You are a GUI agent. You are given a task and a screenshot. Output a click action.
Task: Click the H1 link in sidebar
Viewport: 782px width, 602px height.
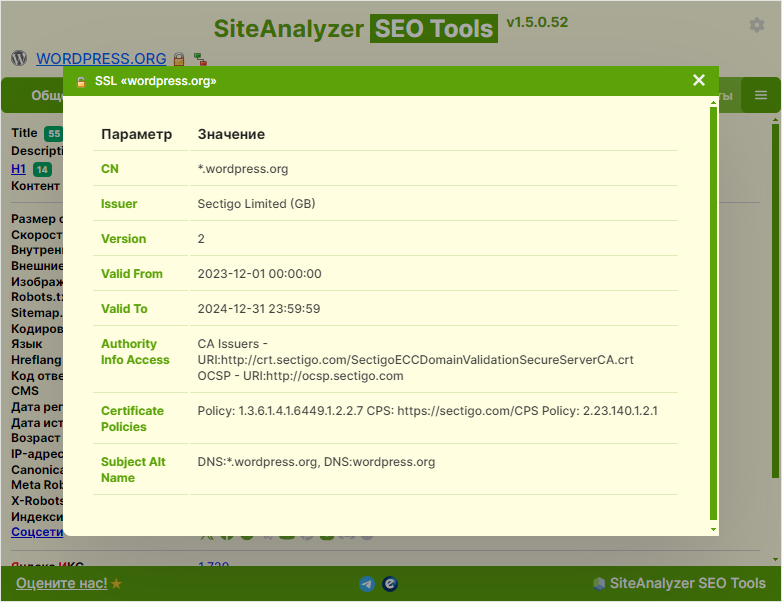coord(18,169)
